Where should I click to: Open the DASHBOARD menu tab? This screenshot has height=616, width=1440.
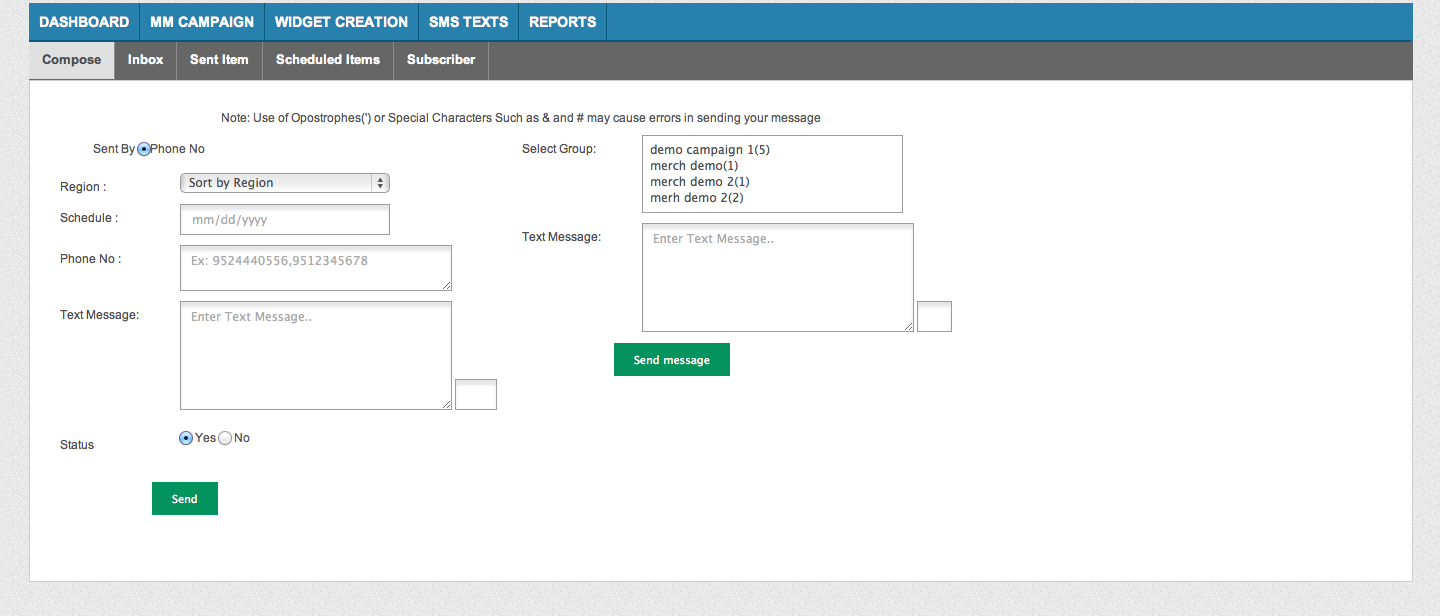84,22
